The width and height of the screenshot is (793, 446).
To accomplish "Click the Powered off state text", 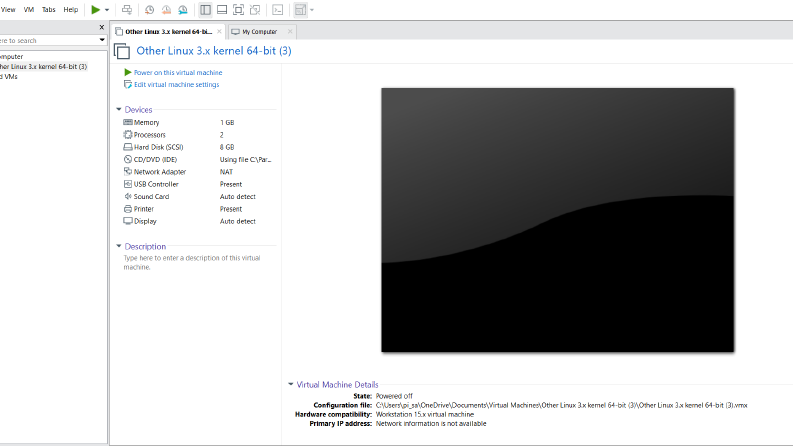I will tap(394, 396).
